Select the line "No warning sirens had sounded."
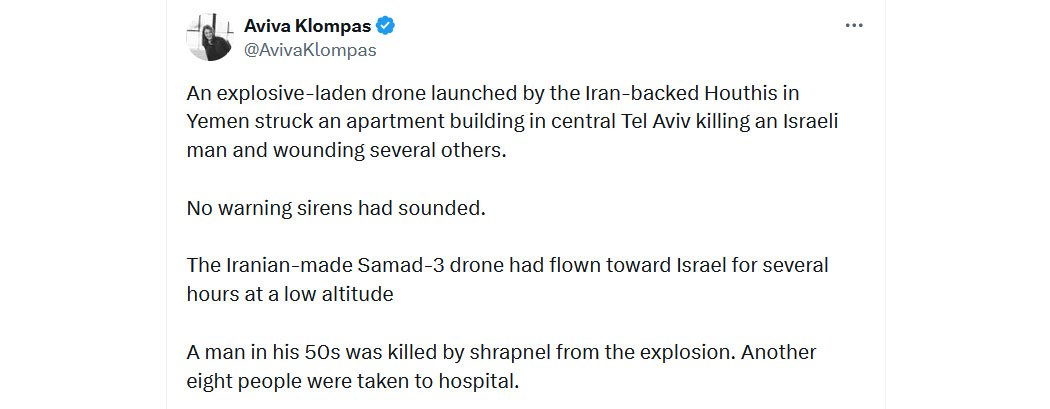 click(x=335, y=208)
